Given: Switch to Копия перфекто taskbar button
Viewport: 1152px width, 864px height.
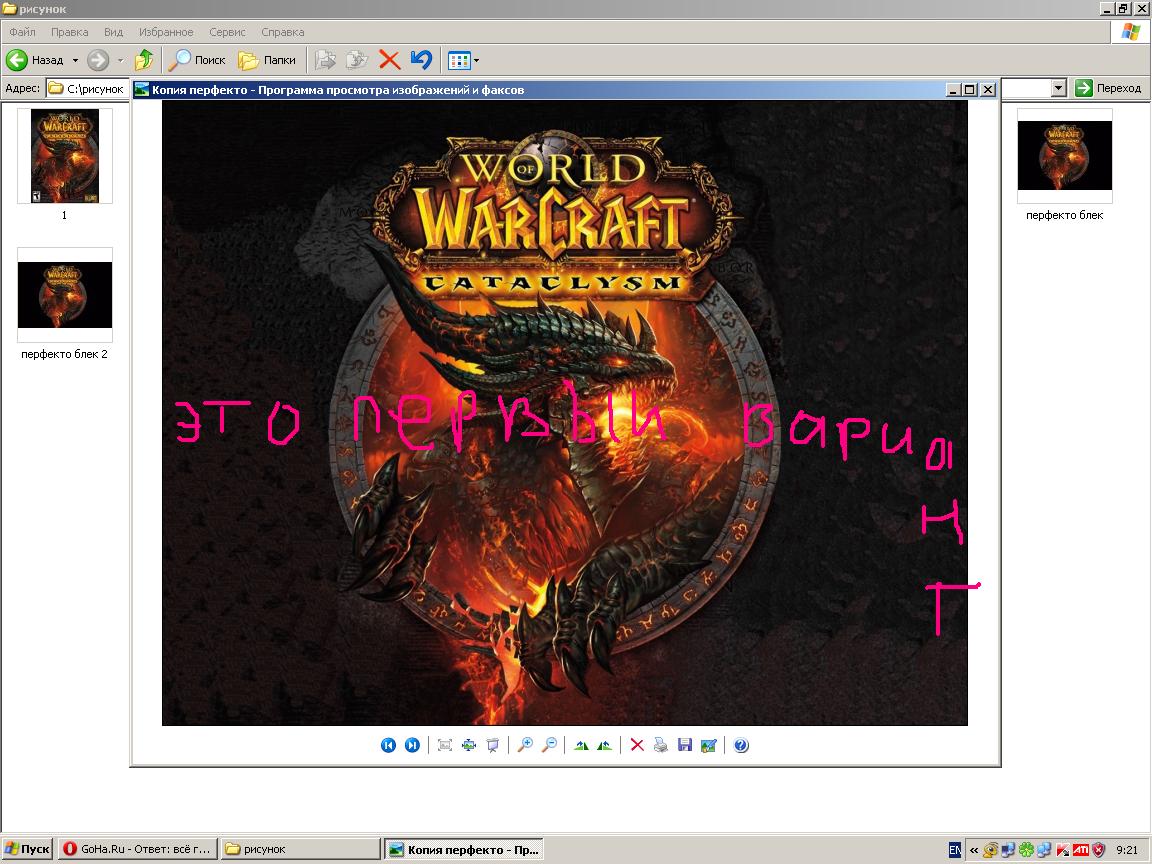Looking at the screenshot, I should [464, 849].
